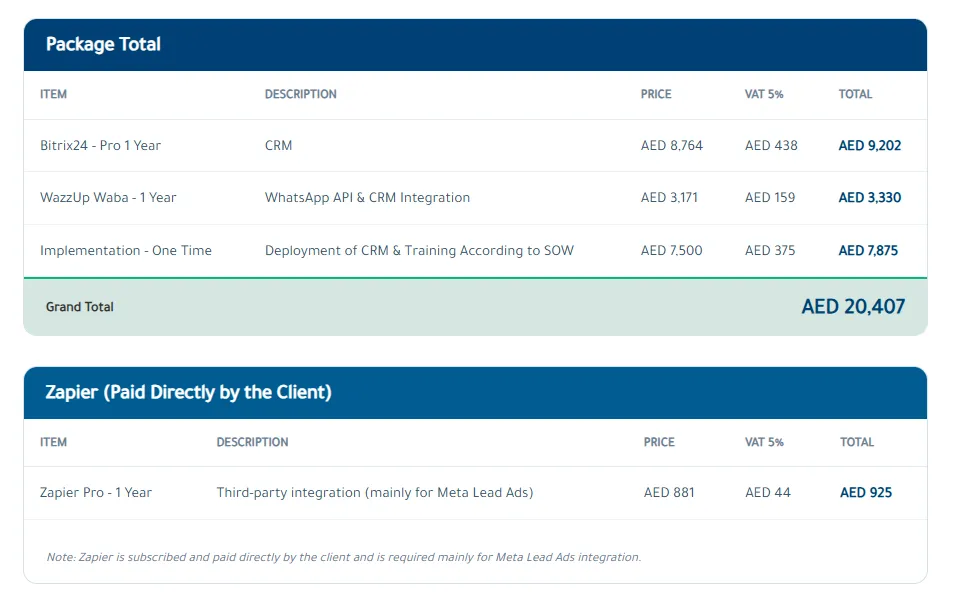Click the PRICE column header in Package Total table

656,94
